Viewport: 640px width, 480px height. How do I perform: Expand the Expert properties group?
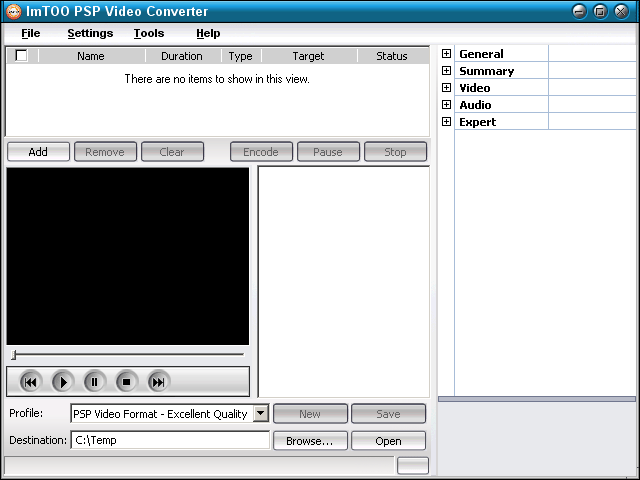pyautogui.click(x=446, y=122)
